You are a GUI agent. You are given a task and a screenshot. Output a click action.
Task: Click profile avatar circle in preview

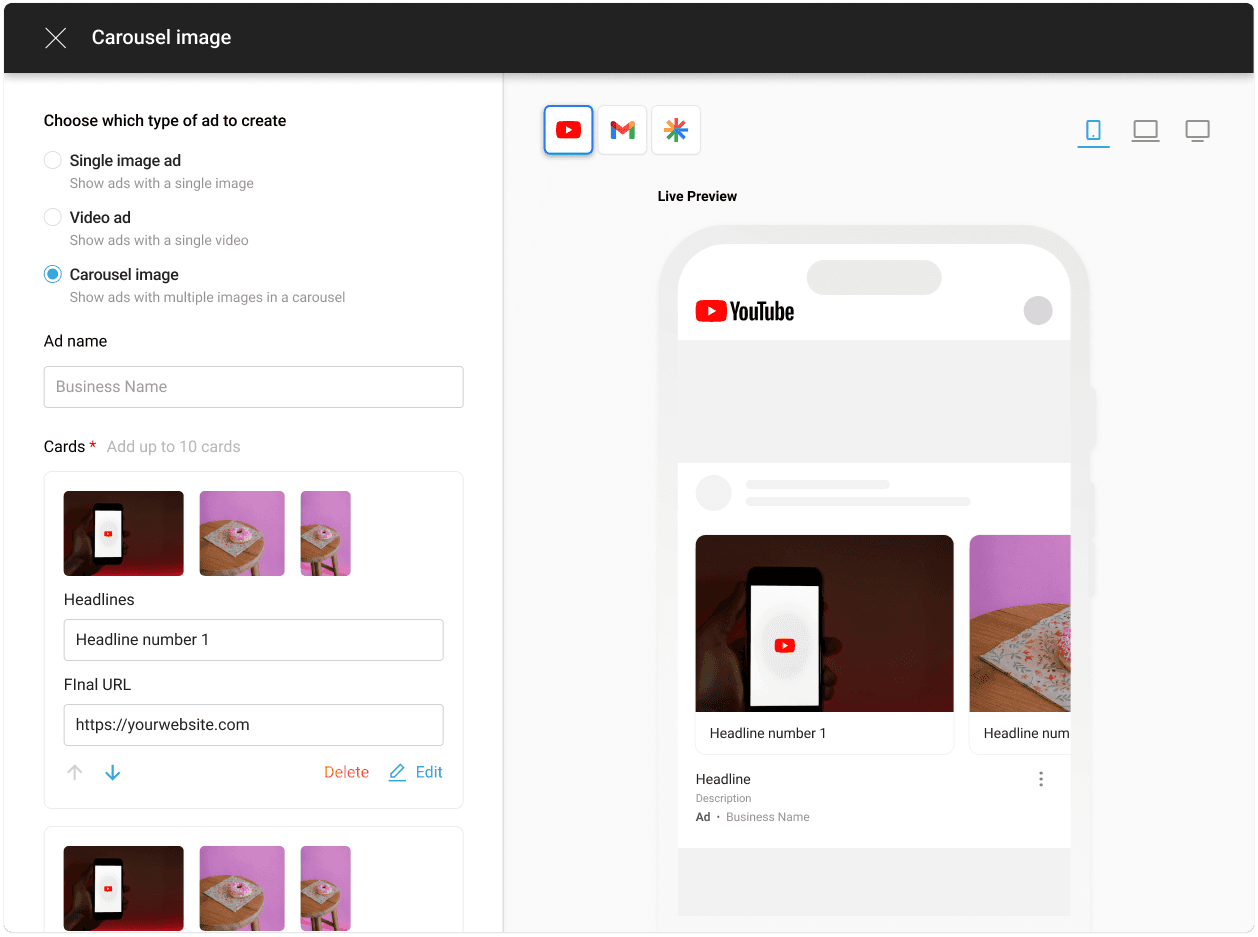pyautogui.click(x=1038, y=310)
